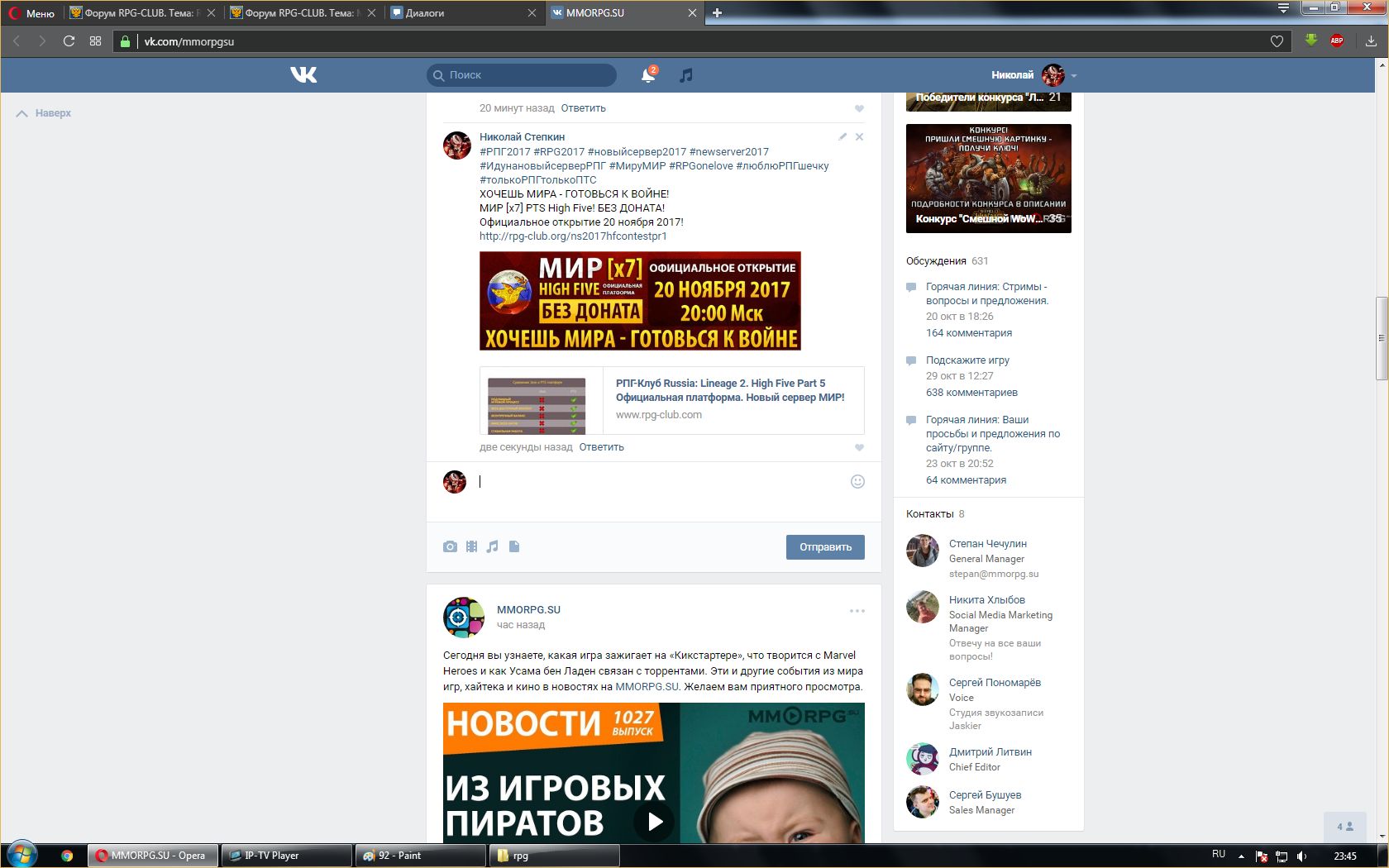
Task: Open the three-dot menu on MMORPG.SU post
Action: (x=857, y=611)
